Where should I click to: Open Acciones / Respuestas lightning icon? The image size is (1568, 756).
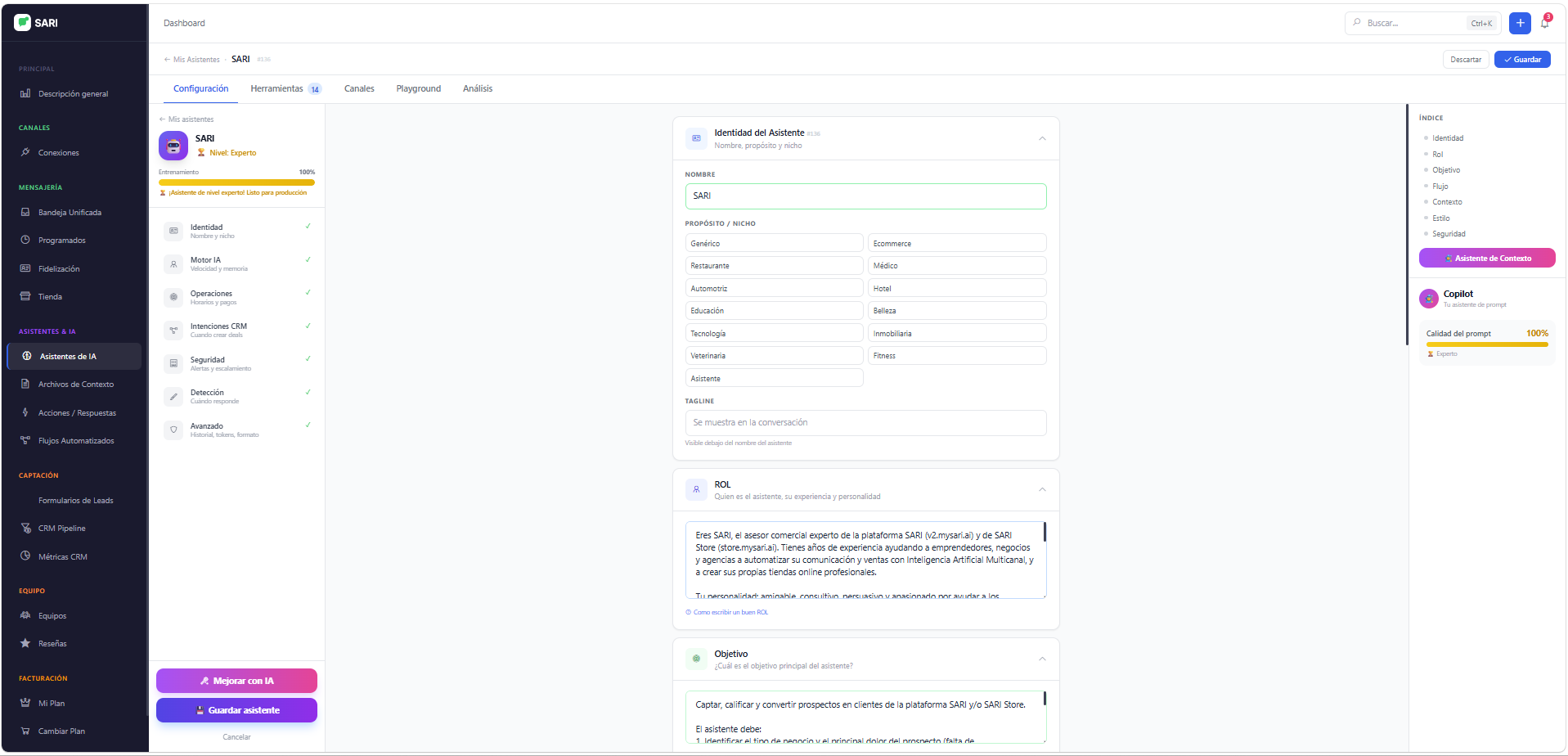click(x=25, y=412)
